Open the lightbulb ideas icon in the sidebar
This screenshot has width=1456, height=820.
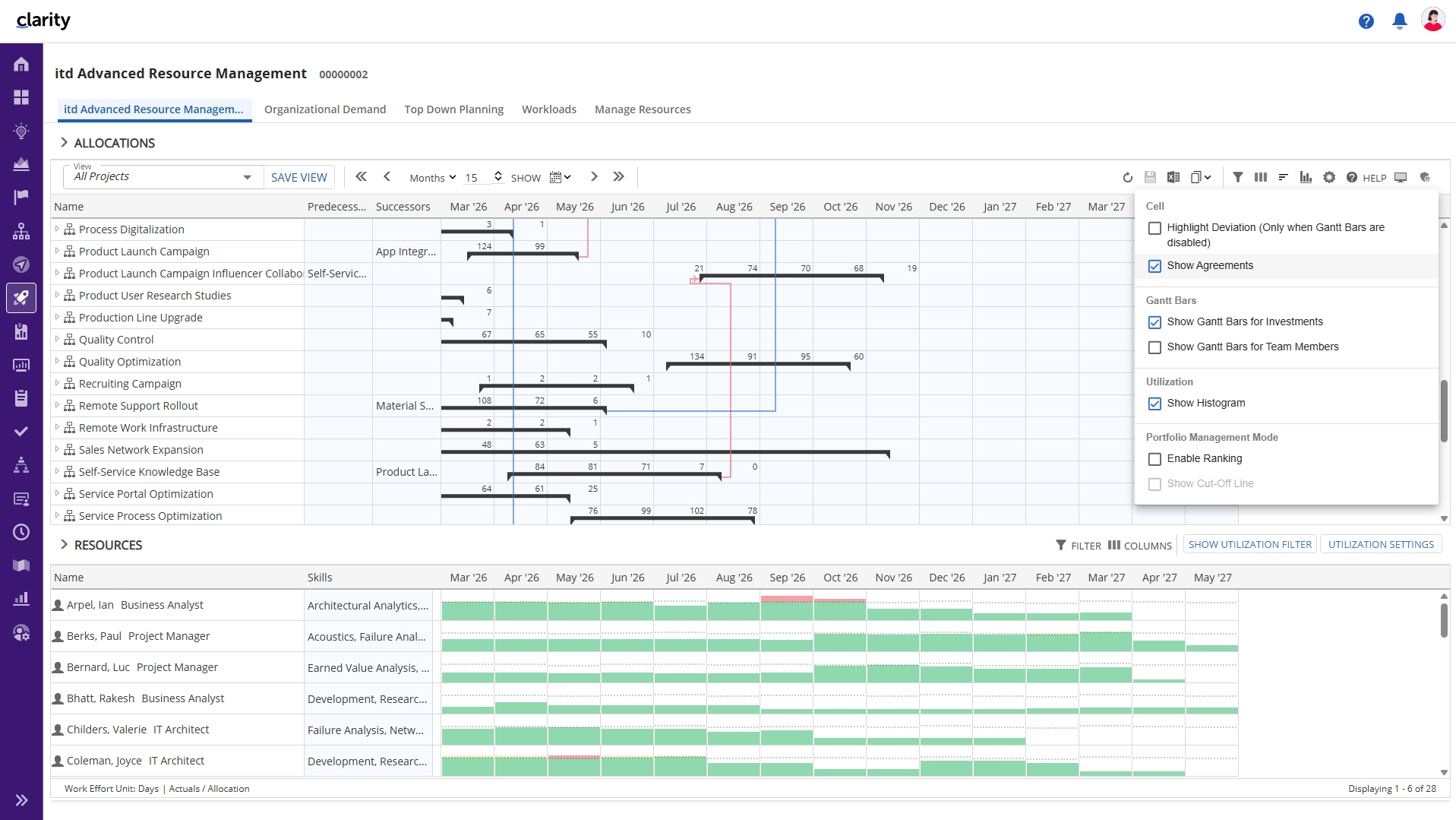[21, 131]
